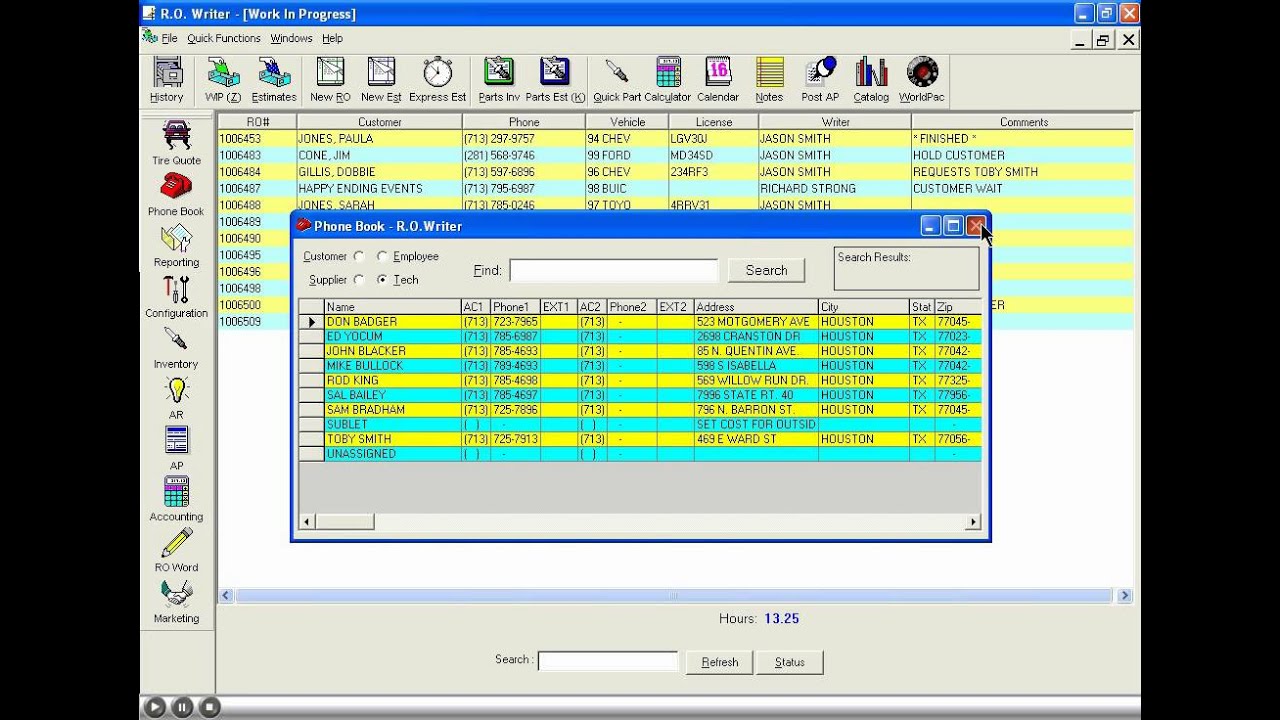Click the Status button

pyautogui.click(x=789, y=662)
